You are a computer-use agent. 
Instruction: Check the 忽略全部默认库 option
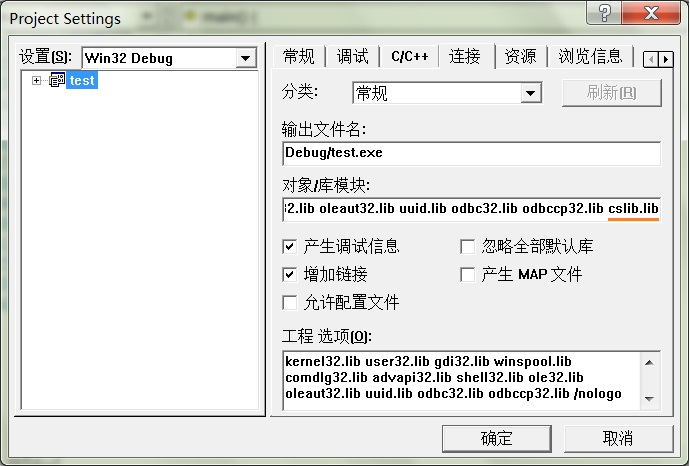pos(467,246)
